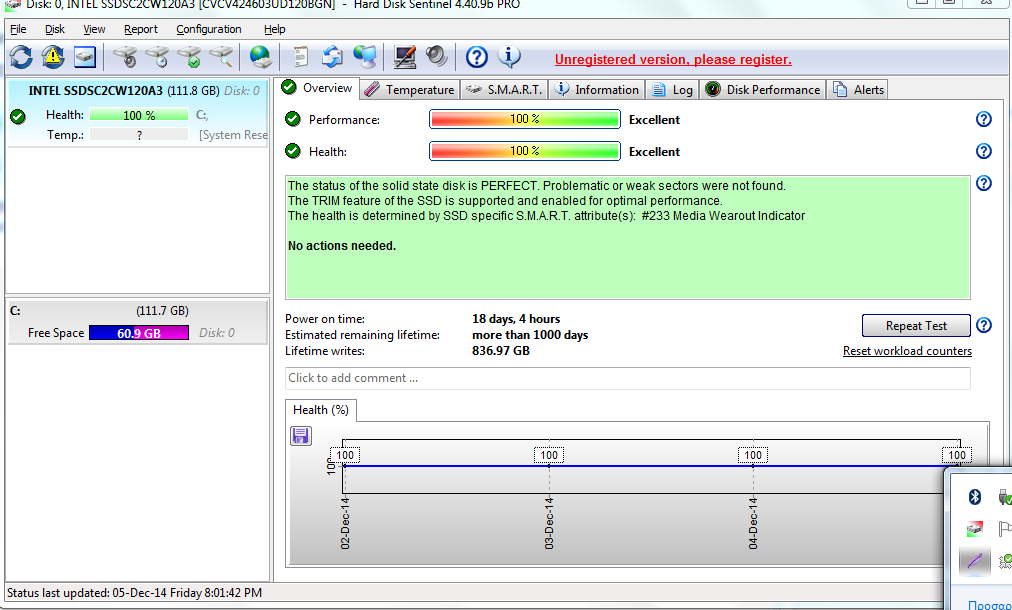Click the Action Center flag tray icon
The width and height of the screenshot is (1012, 610).
[x=1005, y=529]
